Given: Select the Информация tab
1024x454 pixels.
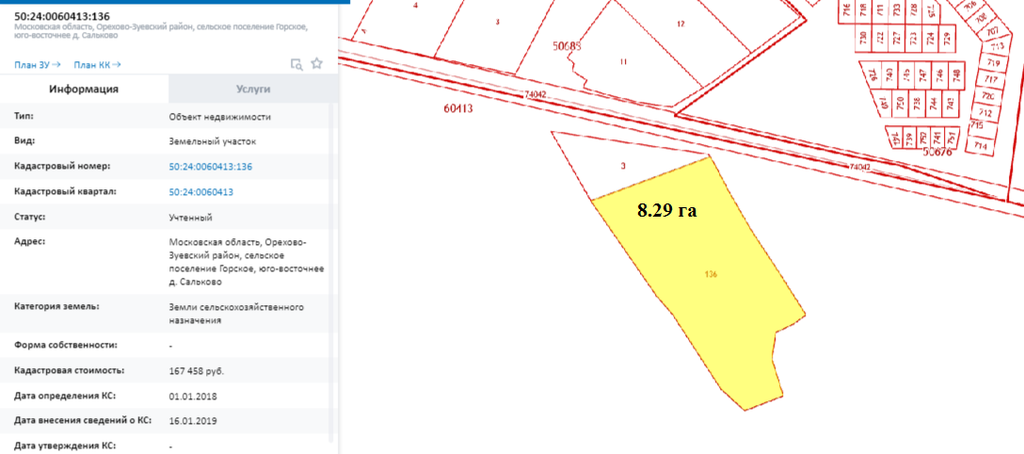Looking at the screenshot, I should click(85, 89).
